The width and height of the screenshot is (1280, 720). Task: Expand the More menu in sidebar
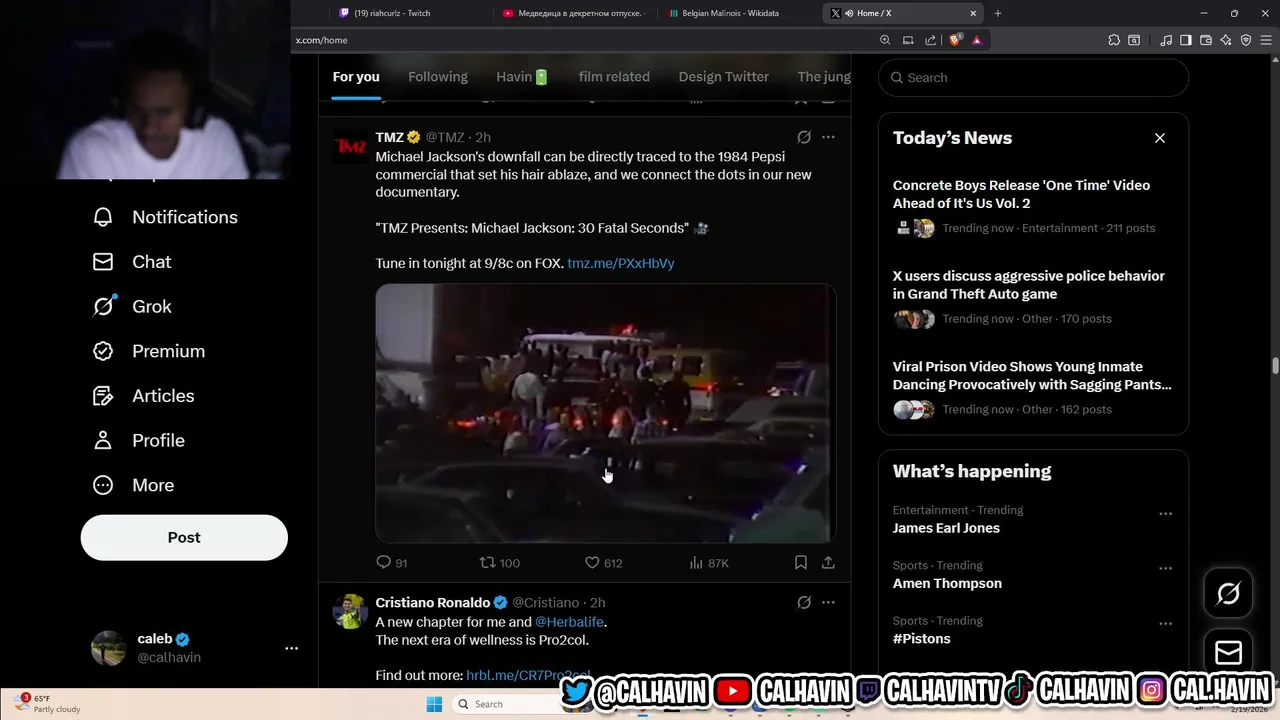[x=133, y=485]
